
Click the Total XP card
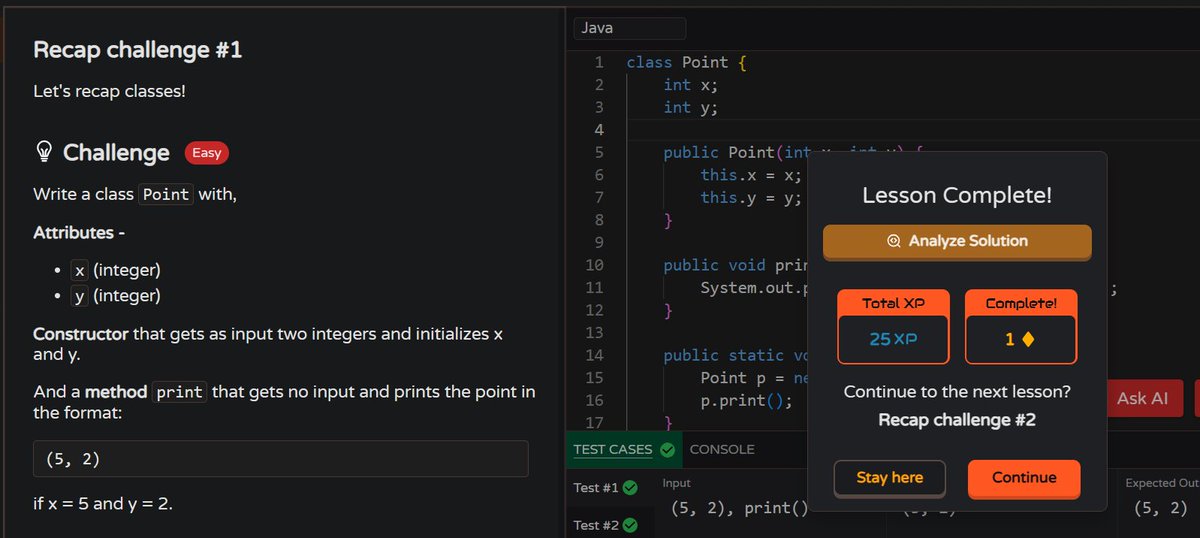pyautogui.click(x=894, y=327)
